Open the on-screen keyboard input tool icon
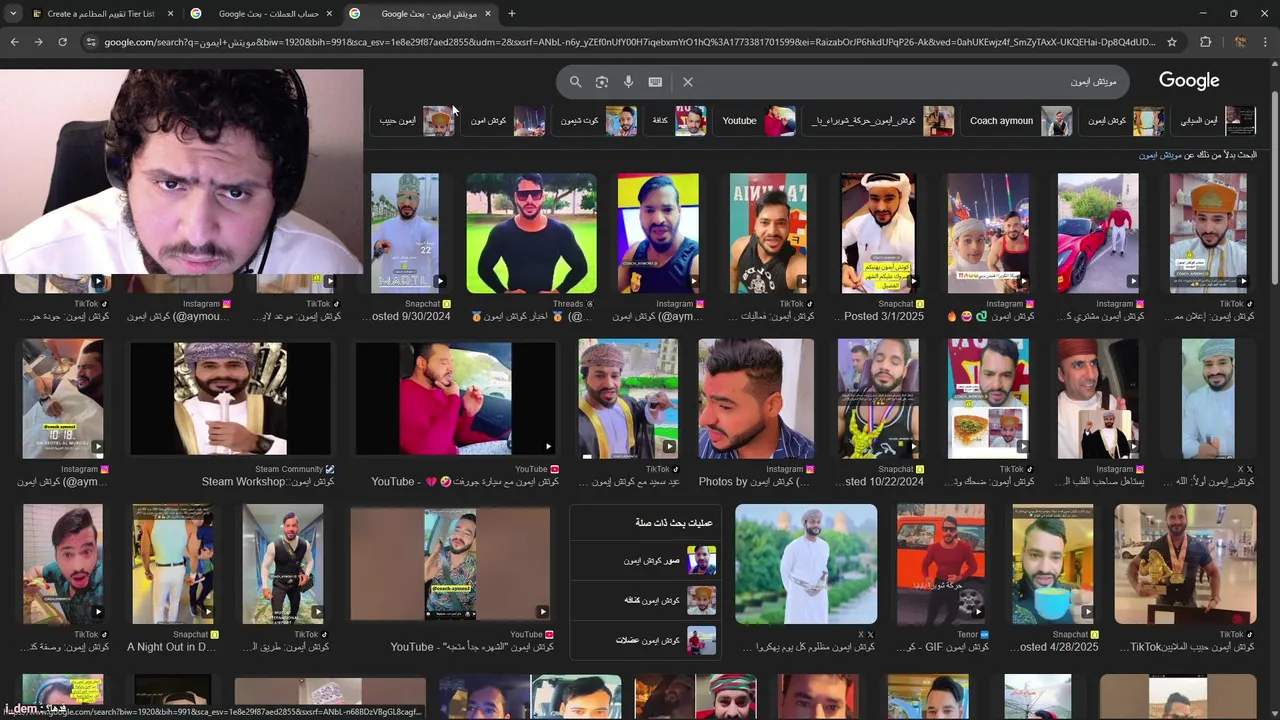Viewport: 1280px width, 720px height. (655, 82)
